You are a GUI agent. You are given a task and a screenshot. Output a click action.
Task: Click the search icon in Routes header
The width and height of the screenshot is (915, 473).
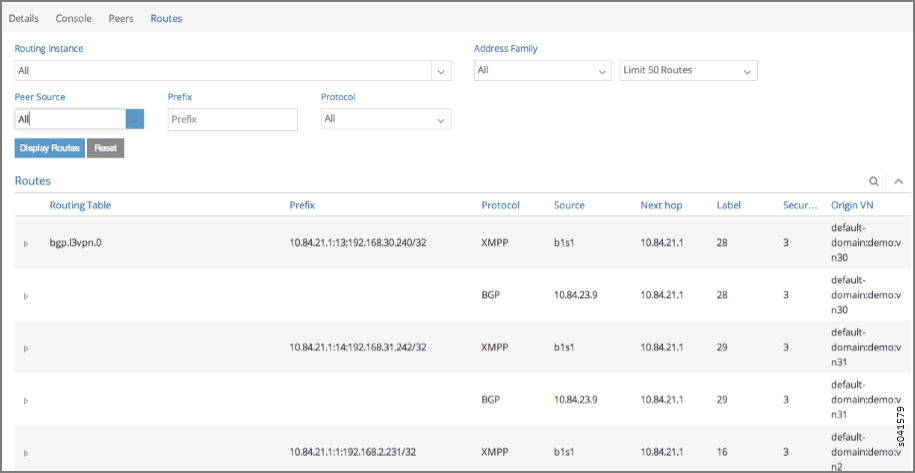pyautogui.click(x=874, y=181)
